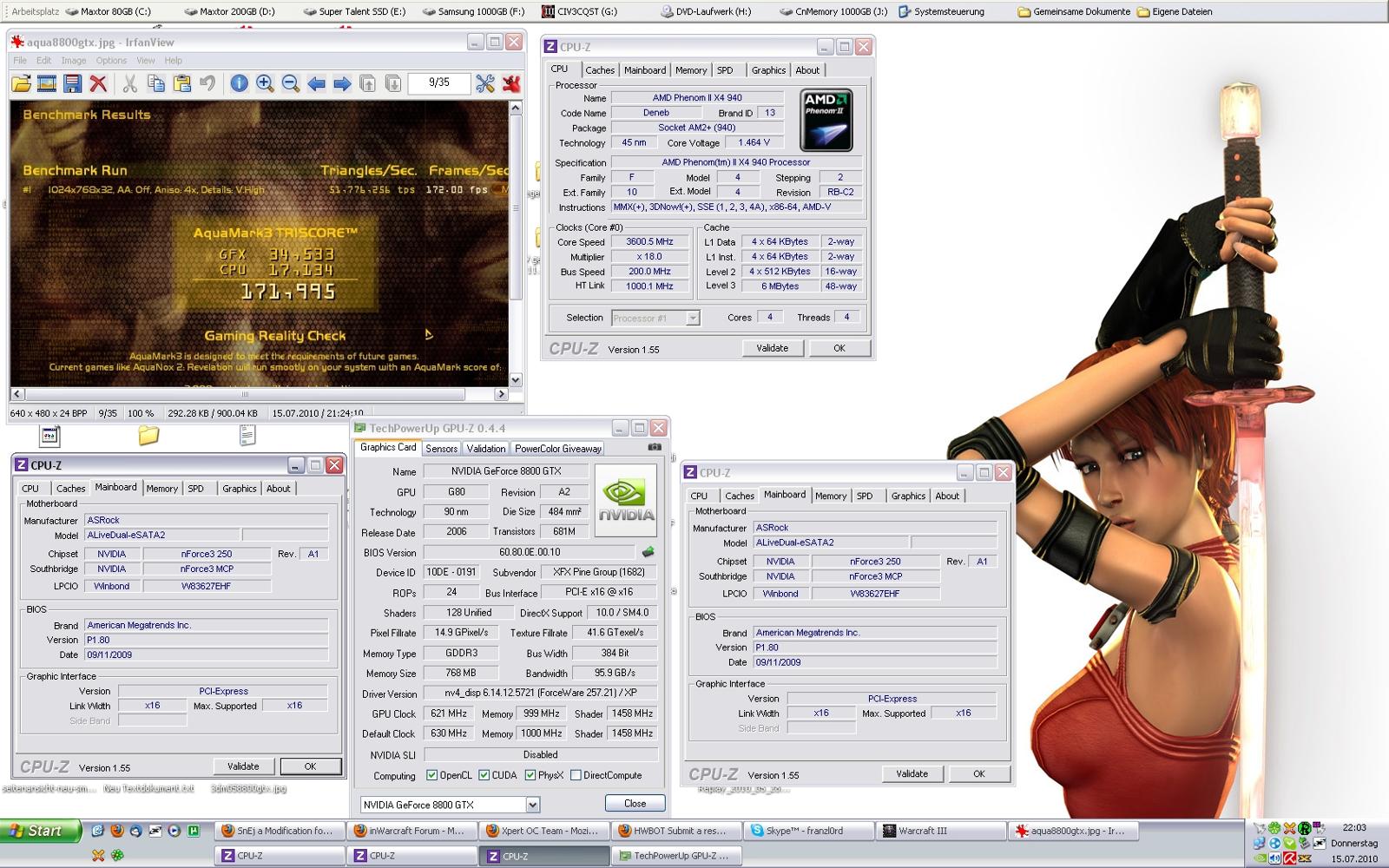Open IrfanView properties via wrench icon

point(485,83)
